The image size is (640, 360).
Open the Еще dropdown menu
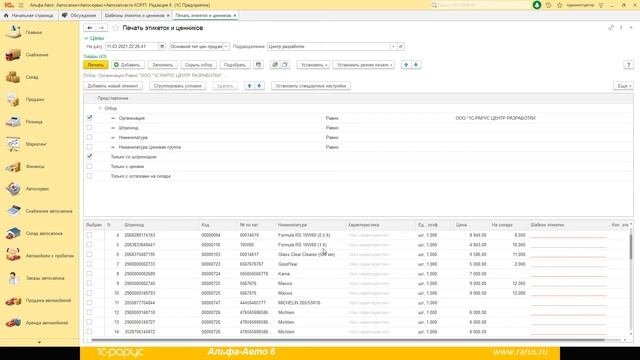[x=623, y=86]
